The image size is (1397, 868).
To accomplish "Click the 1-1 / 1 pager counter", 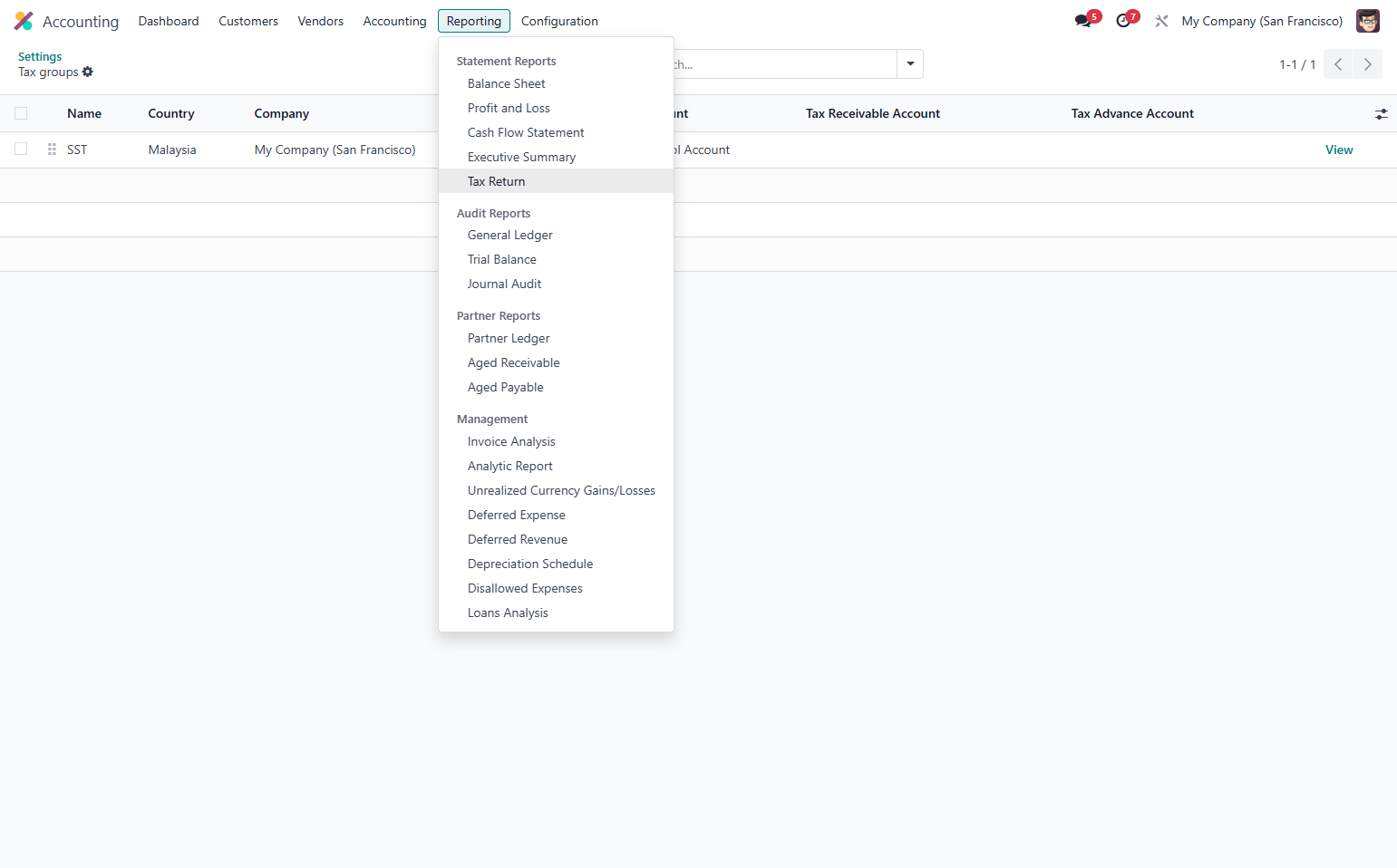I will click(x=1297, y=64).
